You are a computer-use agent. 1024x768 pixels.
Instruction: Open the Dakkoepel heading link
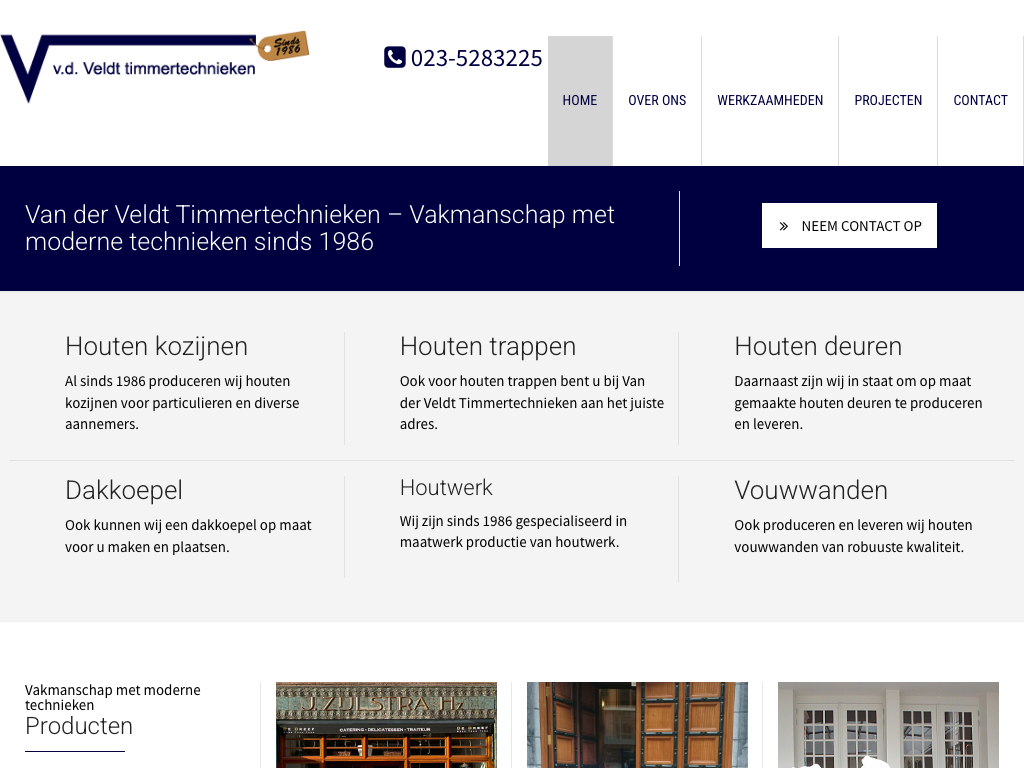click(124, 490)
